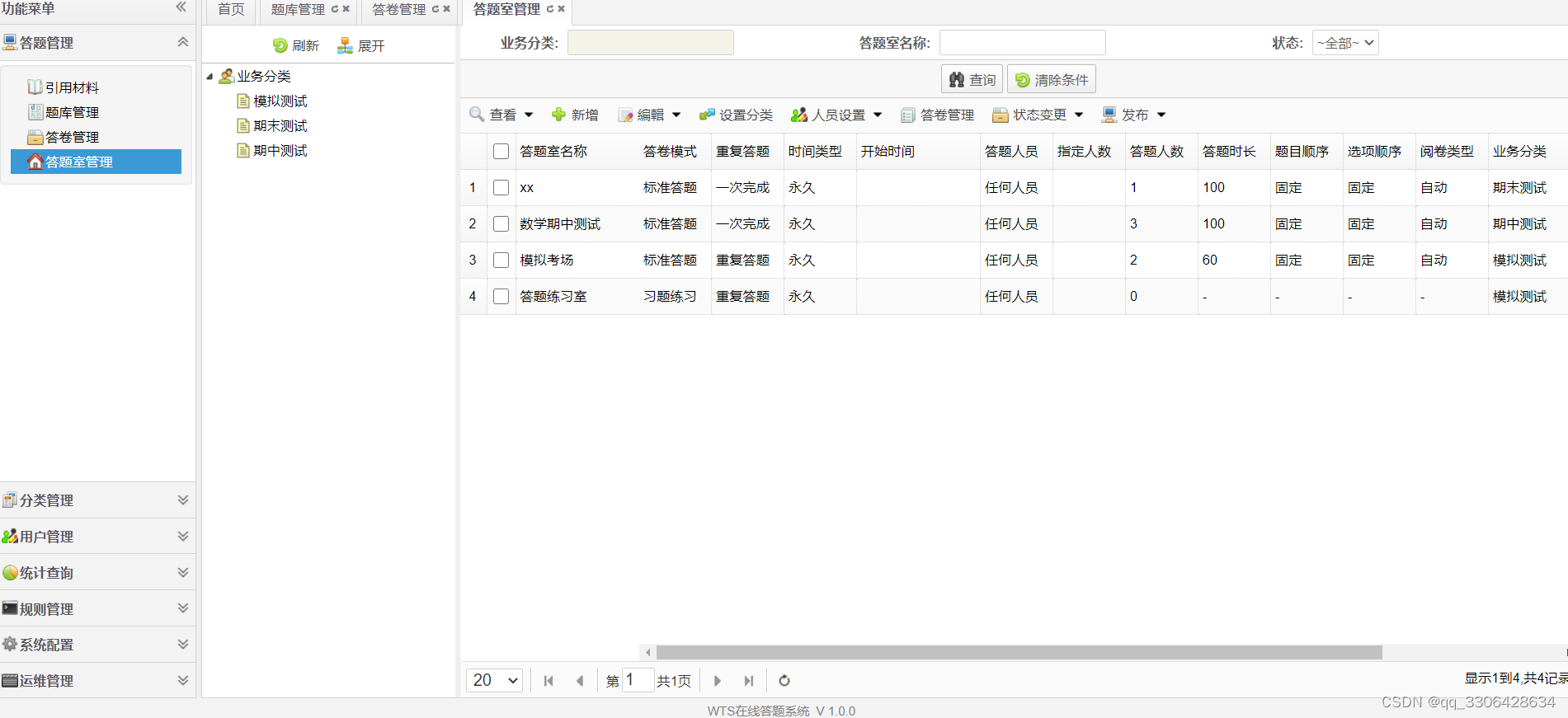Go to the next page icon

[717, 681]
